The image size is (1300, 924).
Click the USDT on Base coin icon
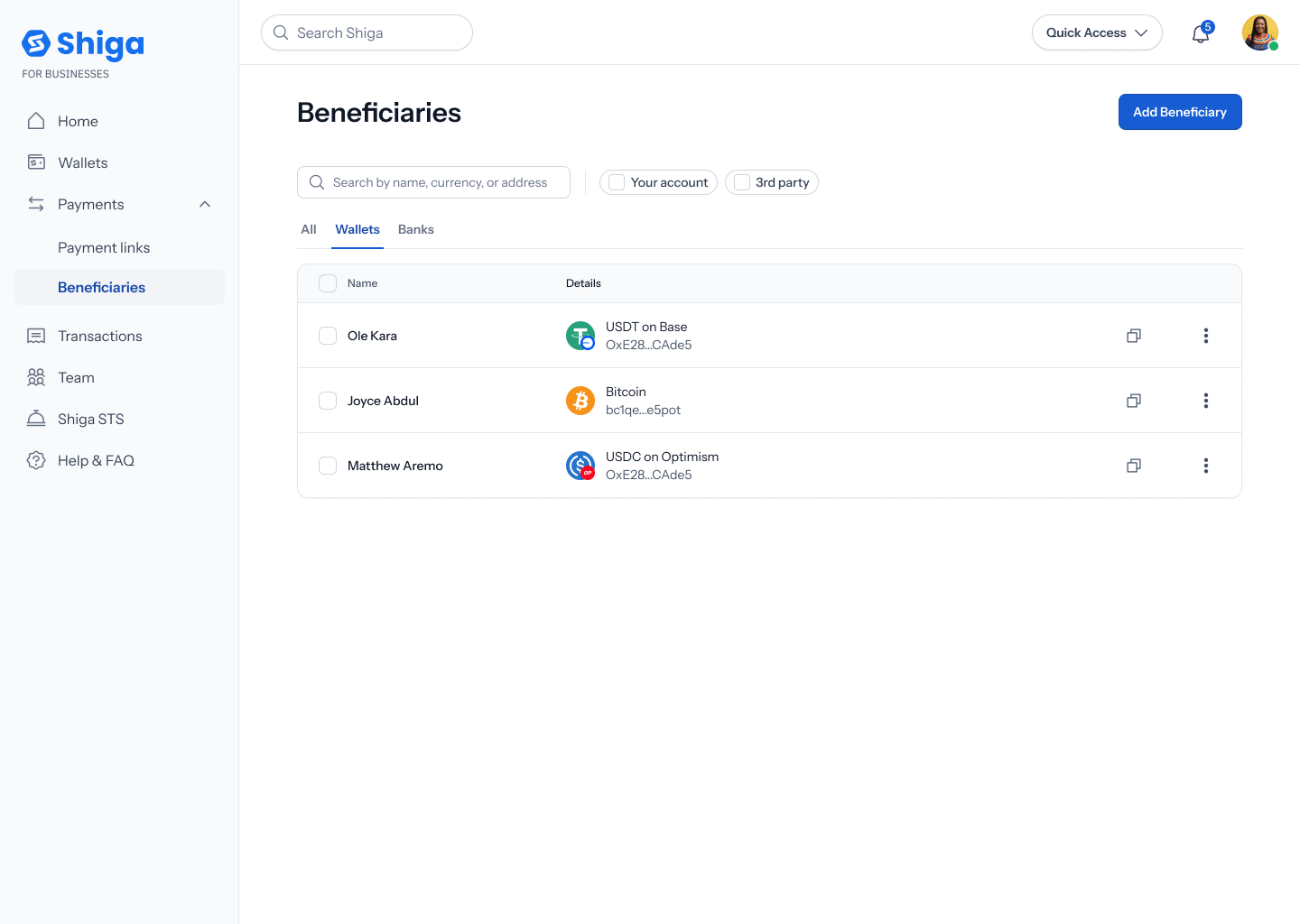point(580,336)
